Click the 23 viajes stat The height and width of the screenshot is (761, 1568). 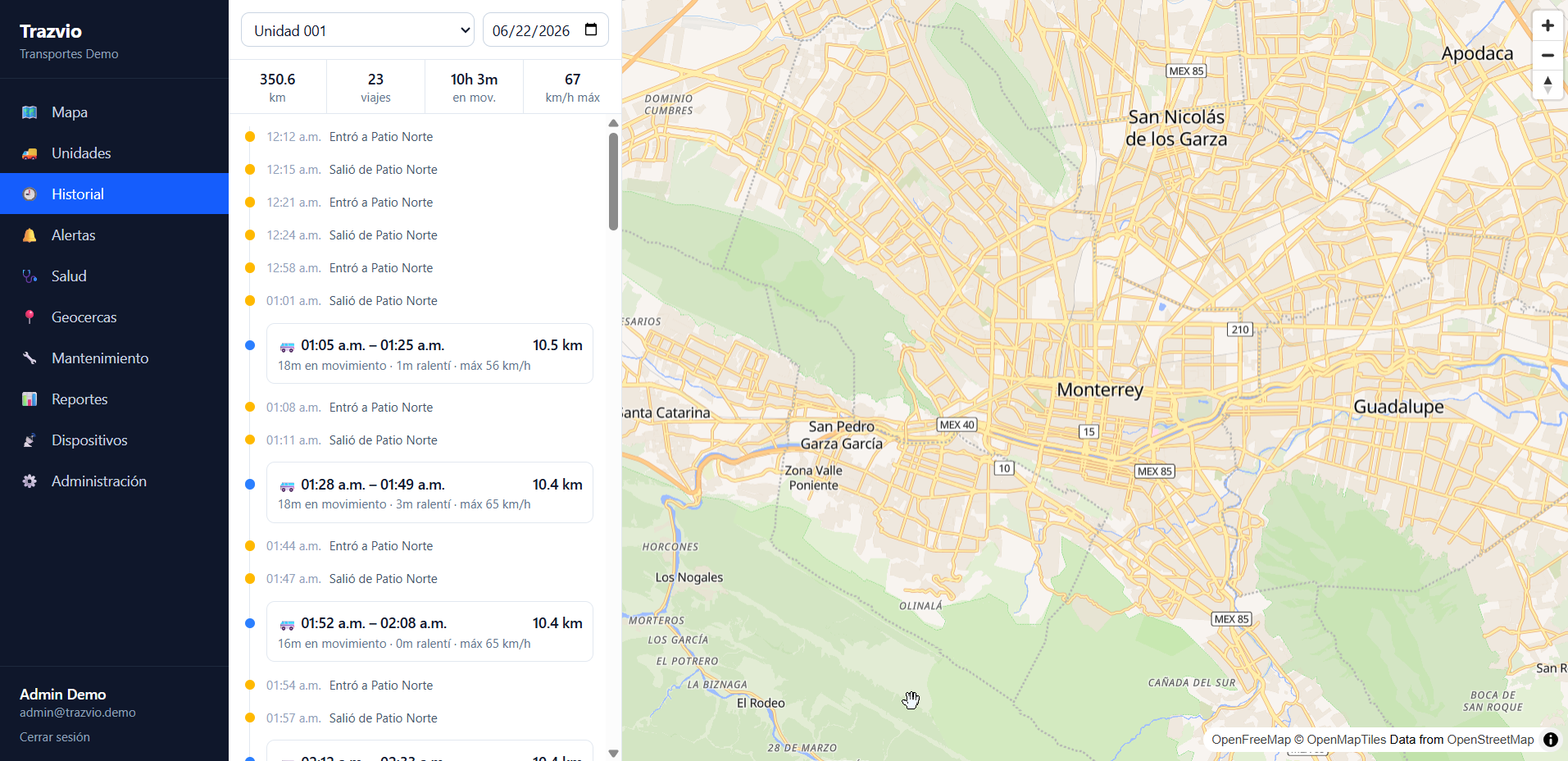pyautogui.click(x=375, y=87)
